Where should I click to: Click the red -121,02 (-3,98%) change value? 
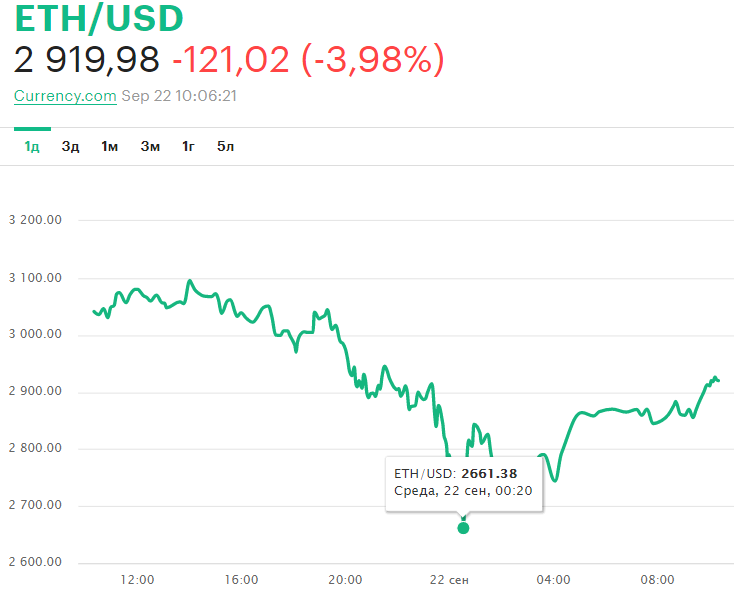point(308,61)
